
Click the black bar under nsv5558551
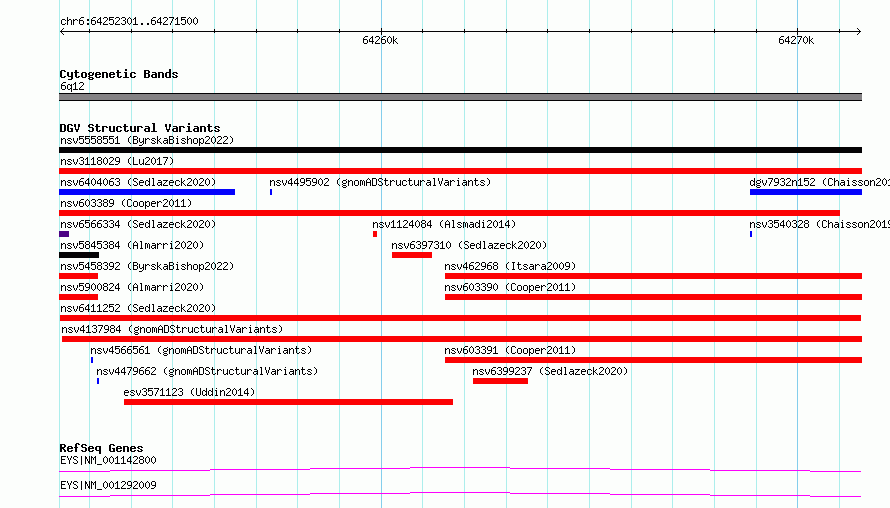(x=460, y=150)
